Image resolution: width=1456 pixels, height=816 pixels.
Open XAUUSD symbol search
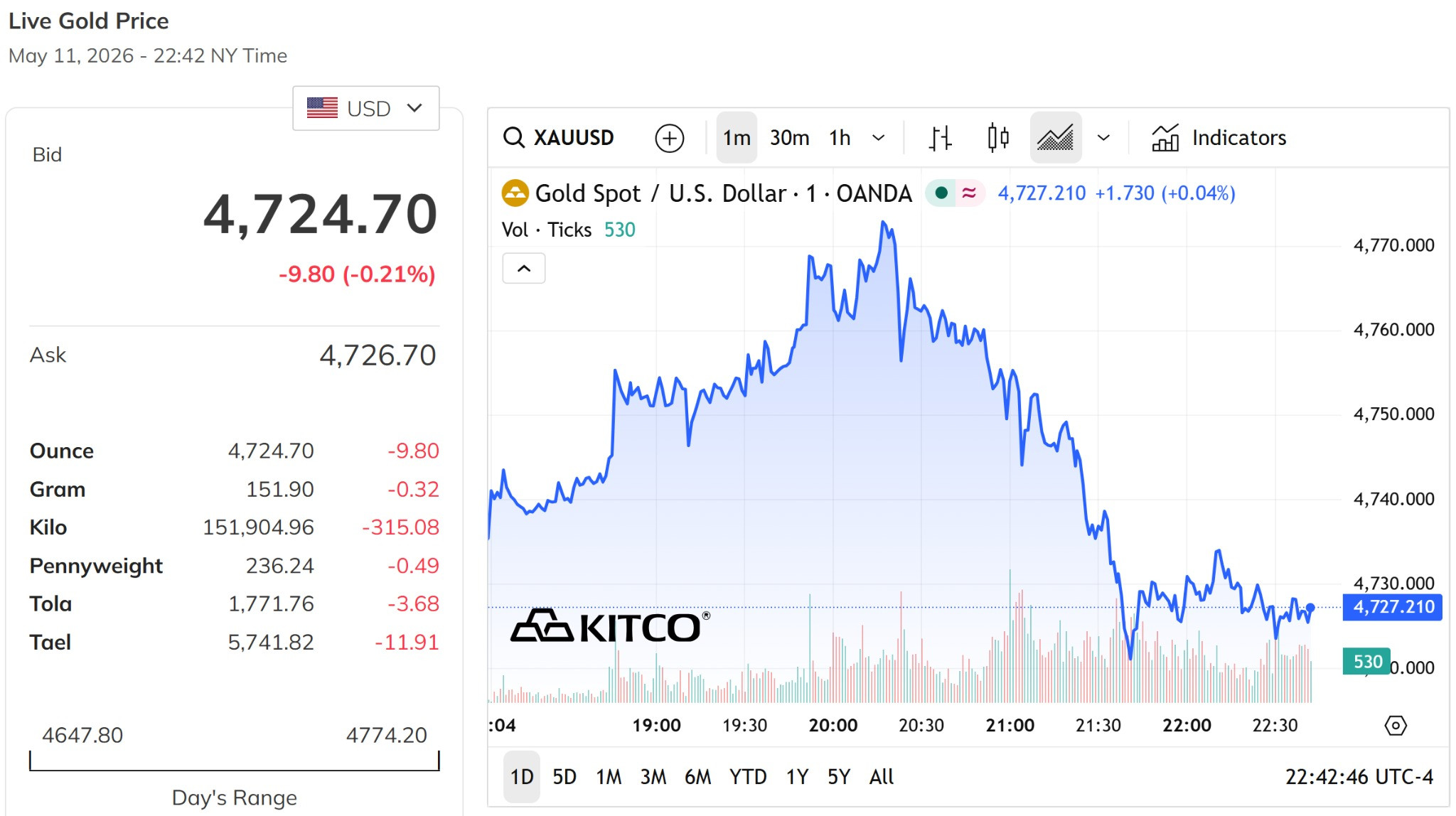[558, 137]
